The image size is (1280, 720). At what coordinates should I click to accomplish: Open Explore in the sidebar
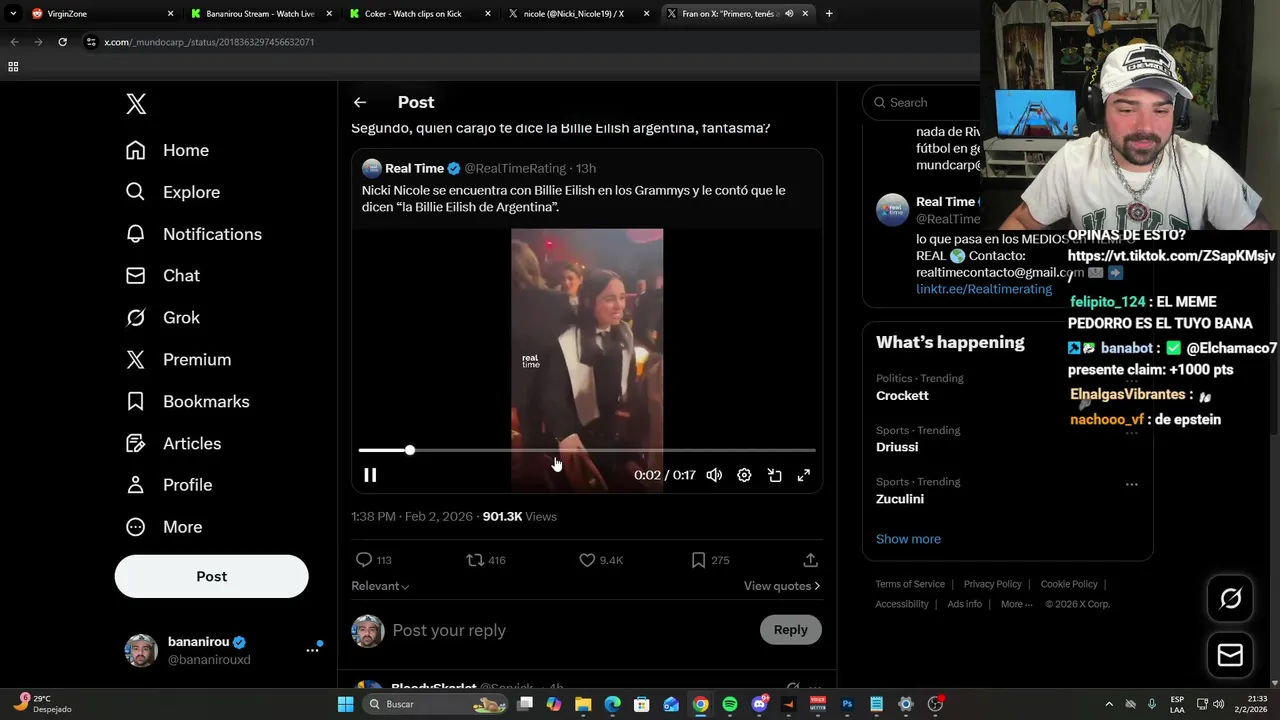coord(172,192)
